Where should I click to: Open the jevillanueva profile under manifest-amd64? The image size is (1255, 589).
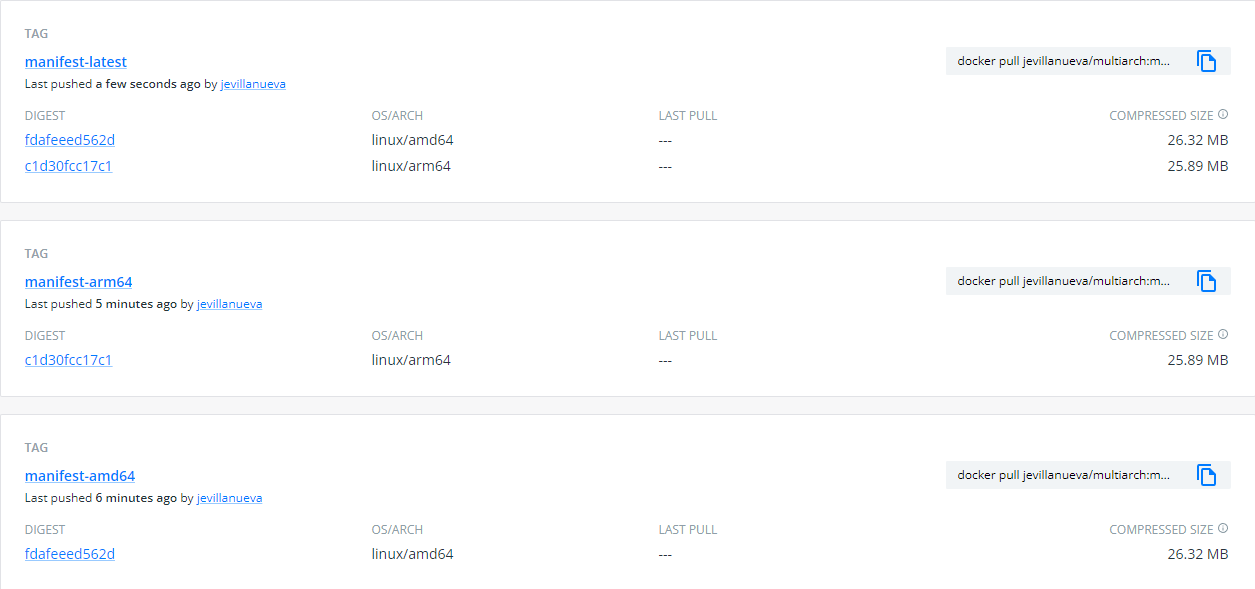pos(229,497)
